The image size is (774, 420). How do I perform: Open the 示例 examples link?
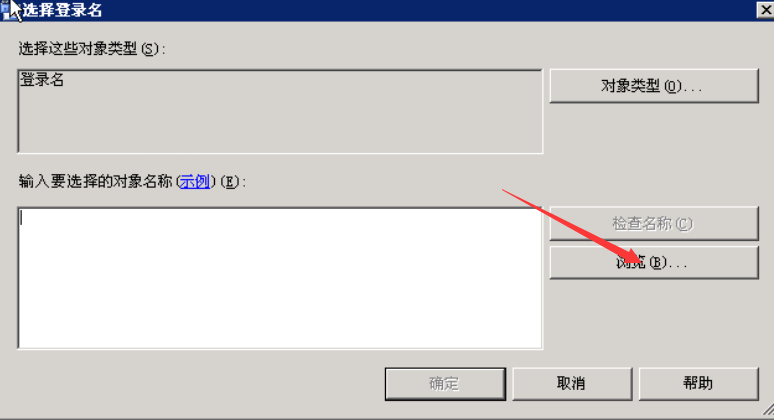point(194,182)
